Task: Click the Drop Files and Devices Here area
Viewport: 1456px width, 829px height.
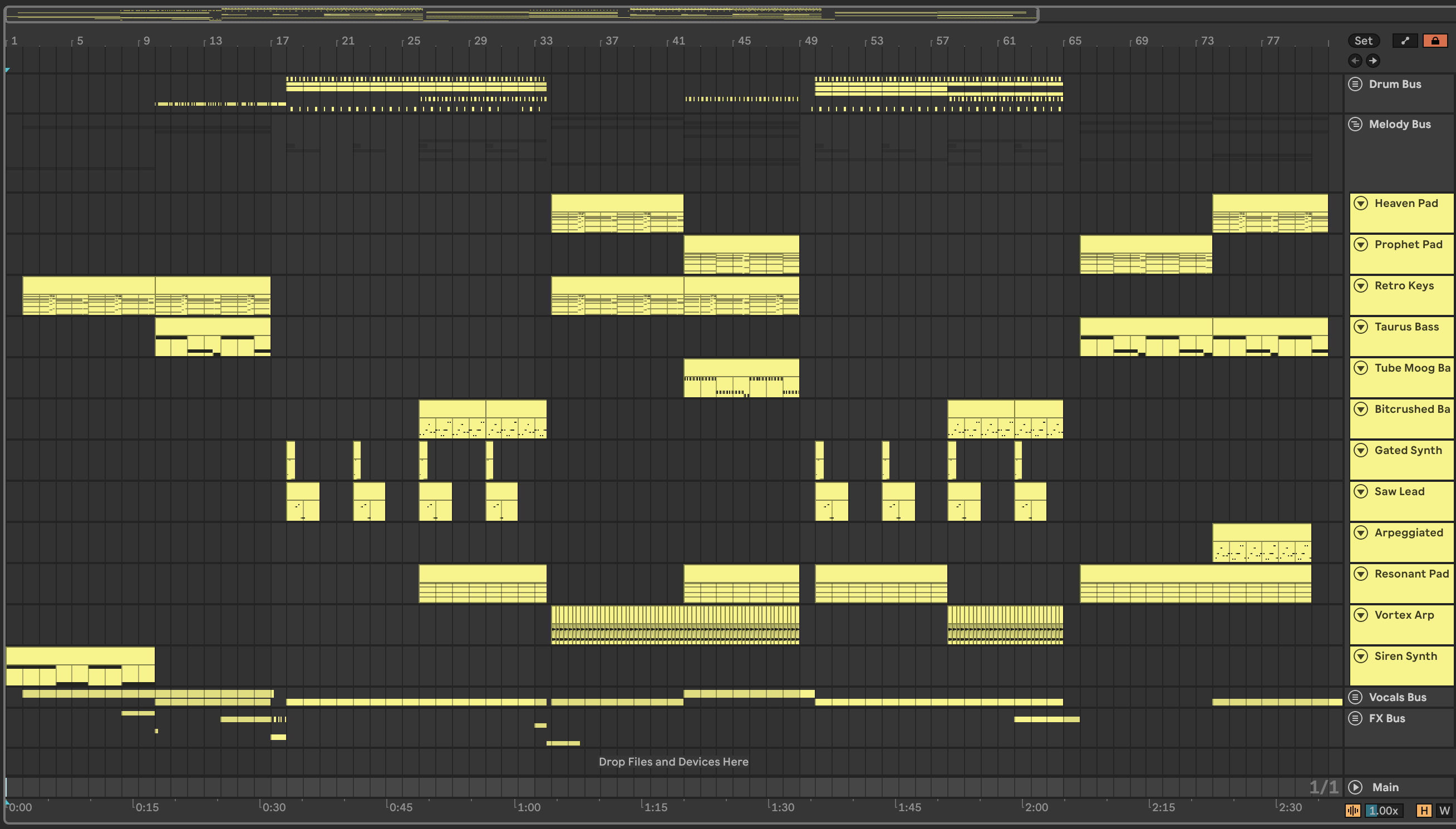Action: tap(673, 761)
